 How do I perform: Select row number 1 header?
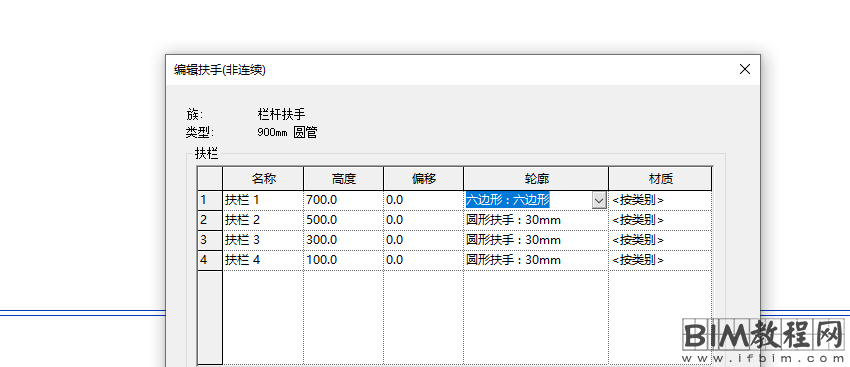tap(210, 200)
